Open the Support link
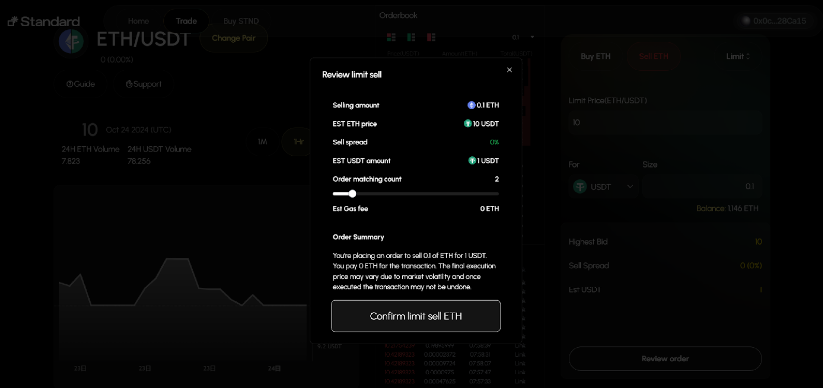The image size is (823, 388). pos(144,84)
